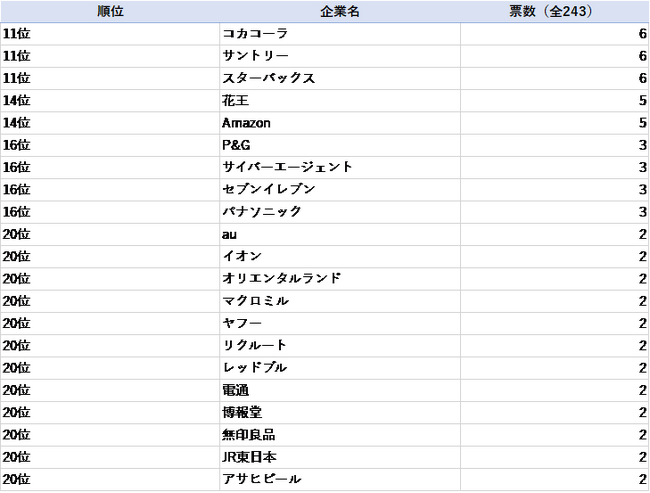650x493 pixels.
Task: Click the 票数（全243） column header
Action: pos(554,11)
